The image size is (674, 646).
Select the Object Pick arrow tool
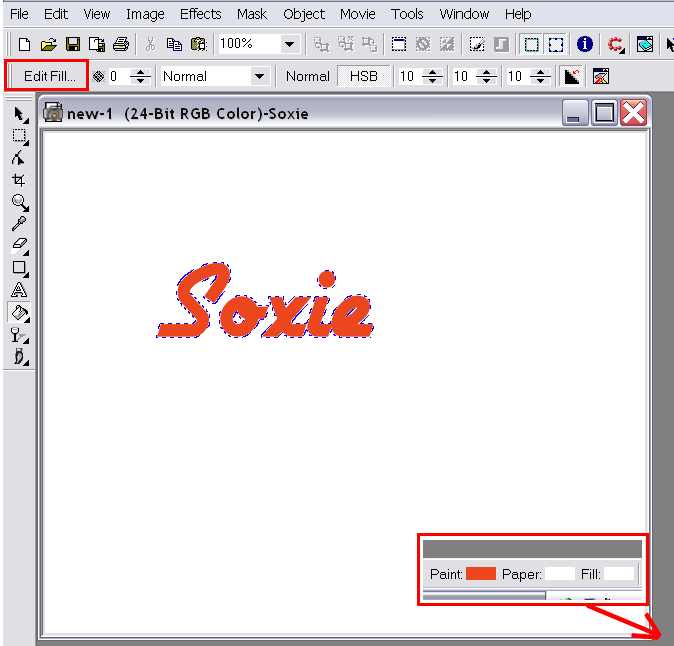point(19,115)
